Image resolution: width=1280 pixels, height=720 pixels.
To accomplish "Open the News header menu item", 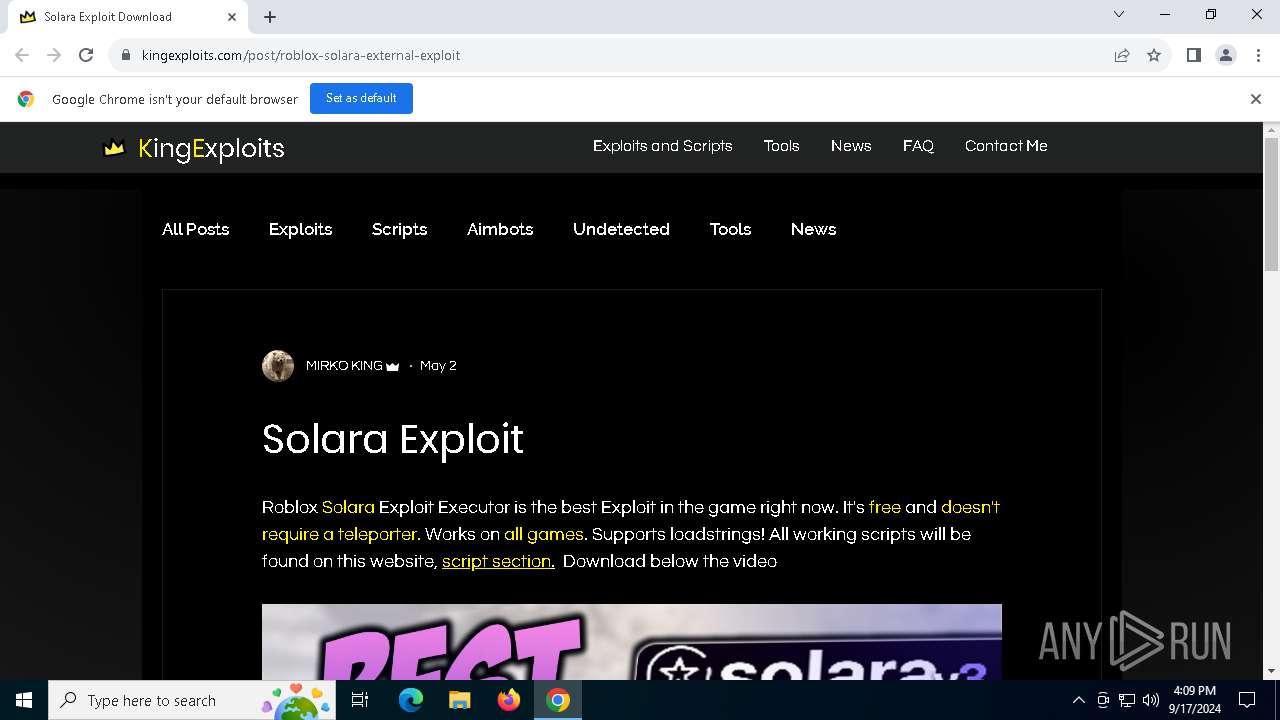I will 851,146.
